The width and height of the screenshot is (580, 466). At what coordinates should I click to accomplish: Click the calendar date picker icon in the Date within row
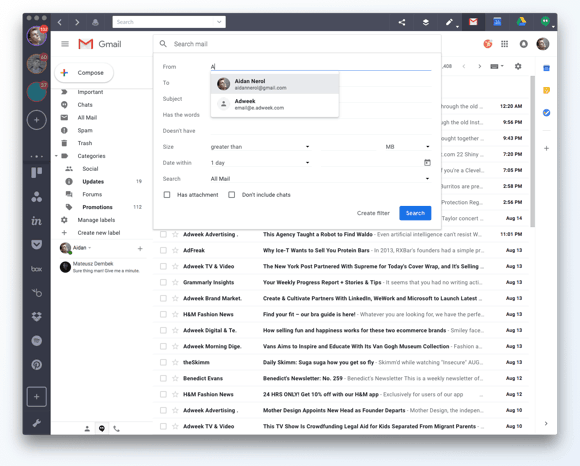(427, 162)
